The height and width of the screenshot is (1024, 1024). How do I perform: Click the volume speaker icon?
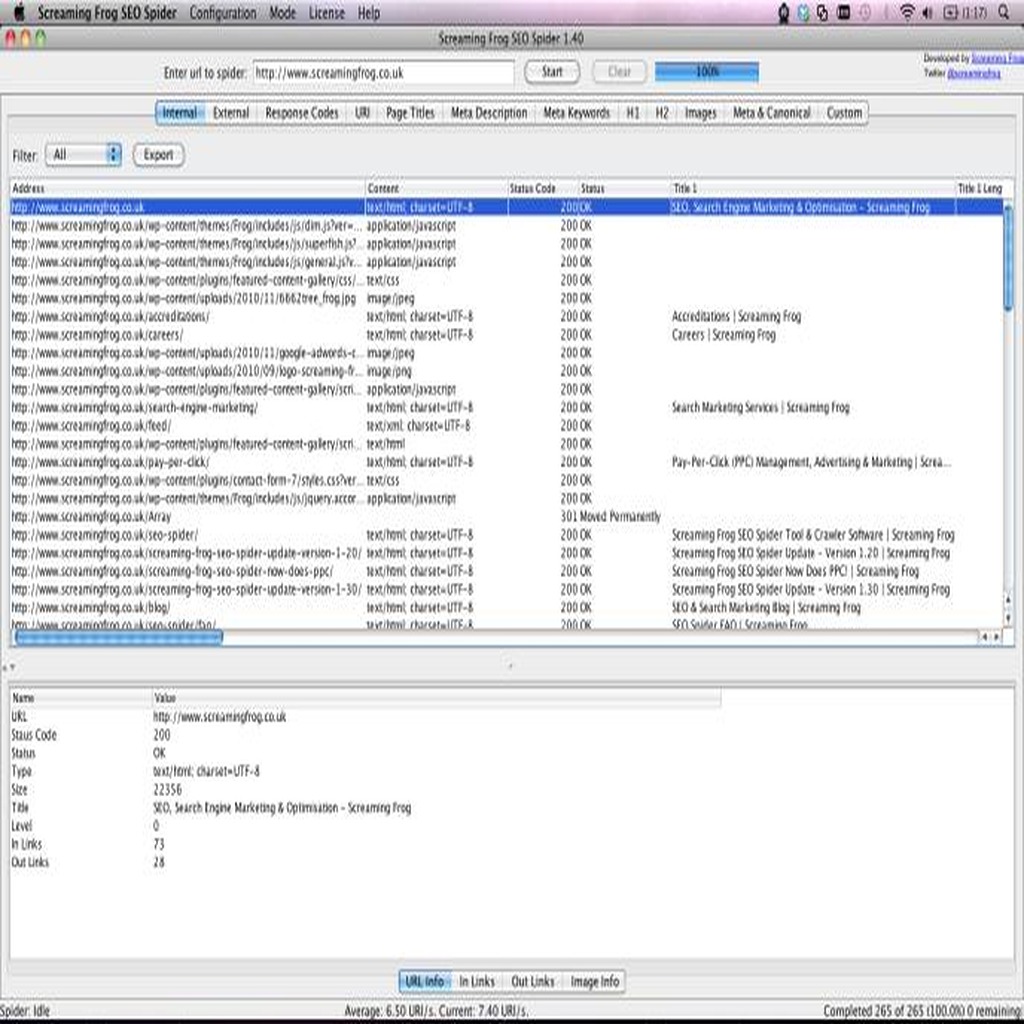click(927, 13)
